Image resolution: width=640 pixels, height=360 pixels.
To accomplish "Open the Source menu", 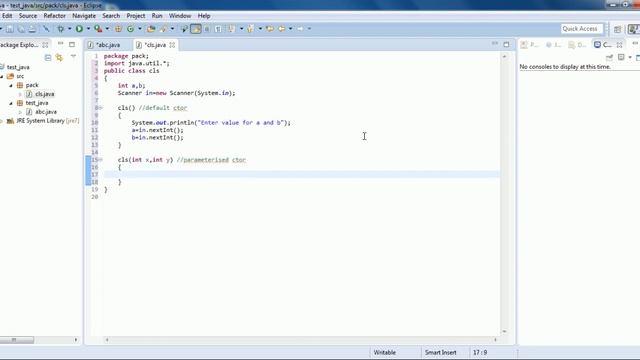I will tap(28, 16).
